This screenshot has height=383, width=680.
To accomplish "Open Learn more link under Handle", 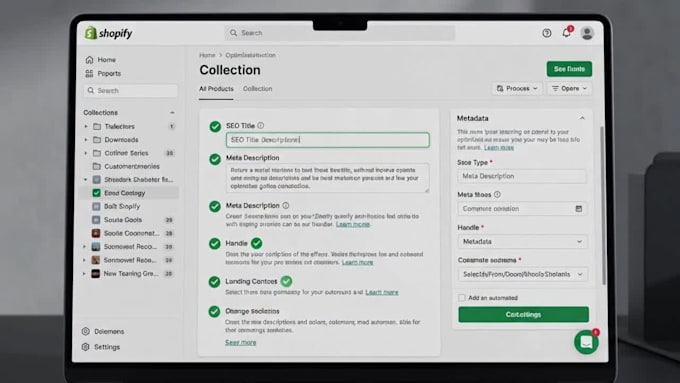I will (357, 262).
